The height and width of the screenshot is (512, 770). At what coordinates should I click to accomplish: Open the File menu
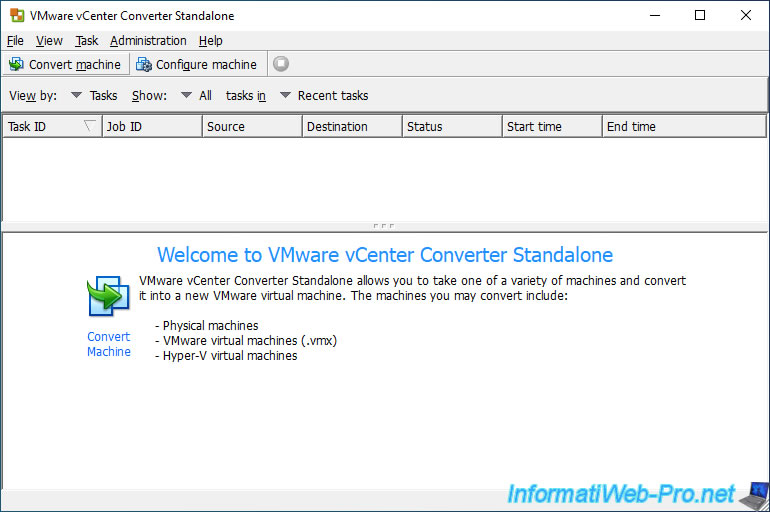tap(15, 41)
